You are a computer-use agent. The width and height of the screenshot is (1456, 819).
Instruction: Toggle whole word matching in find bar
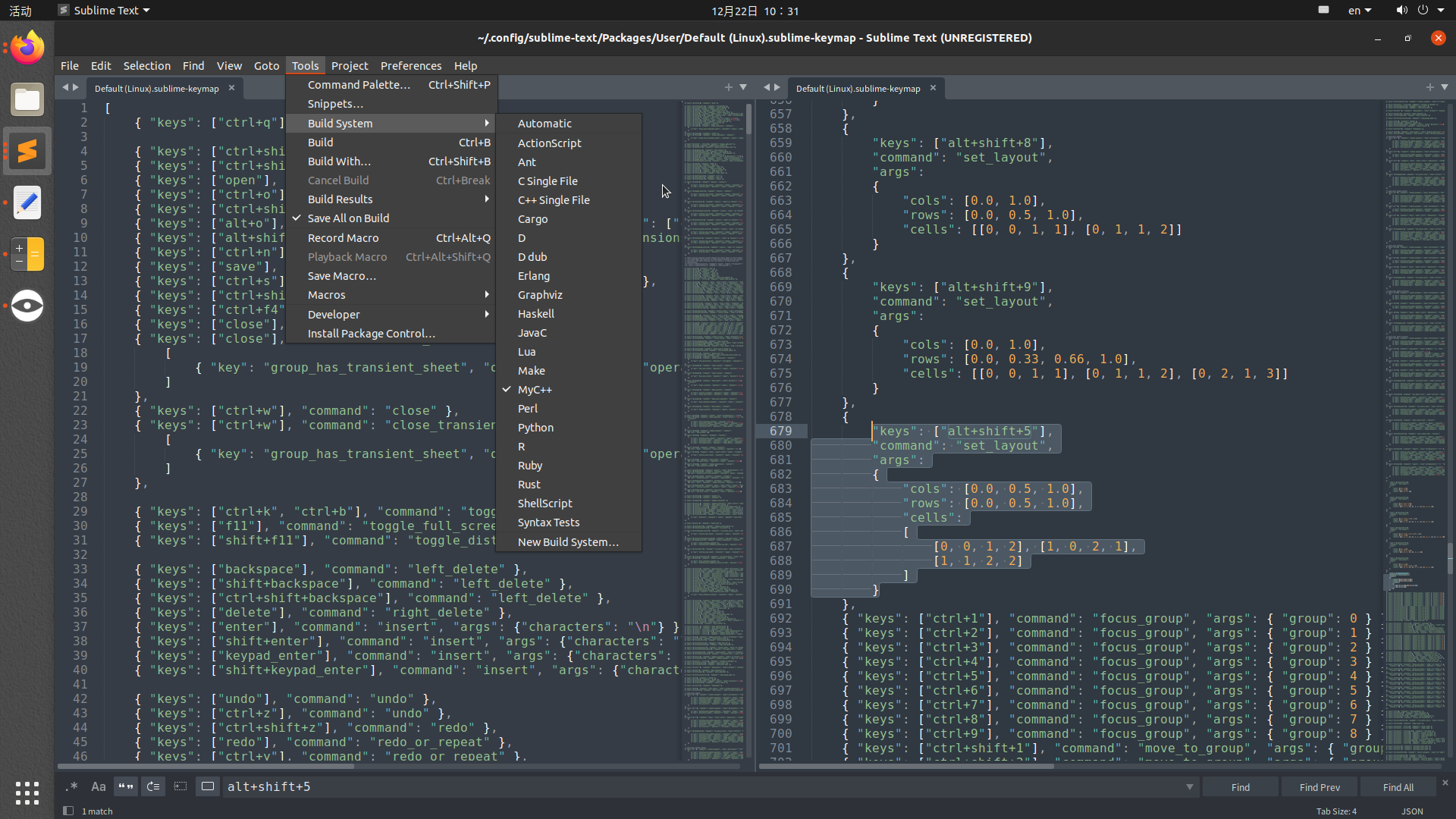click(x=126, y=786)
